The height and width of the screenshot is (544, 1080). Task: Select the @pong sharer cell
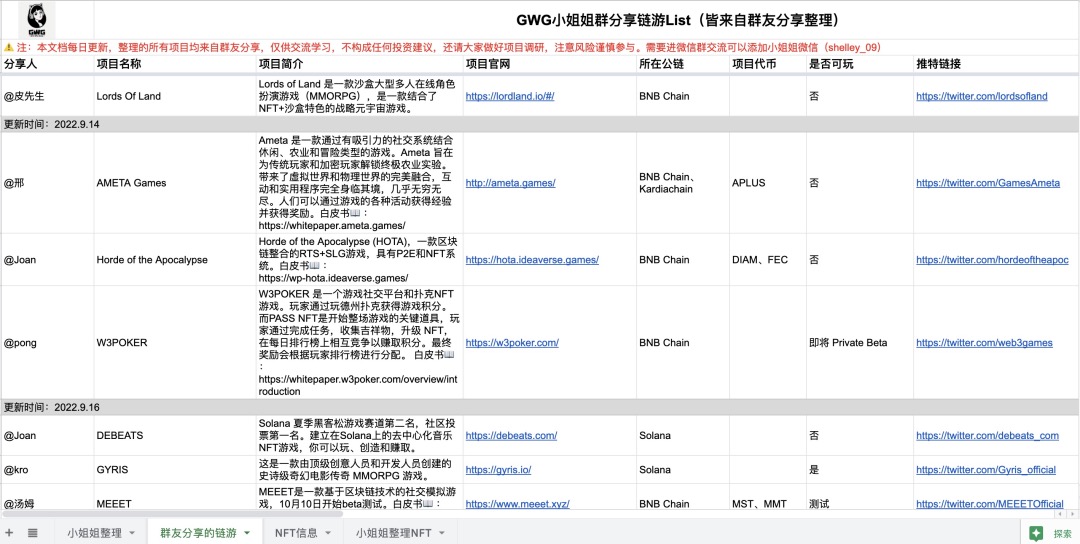tap(47, 342)
